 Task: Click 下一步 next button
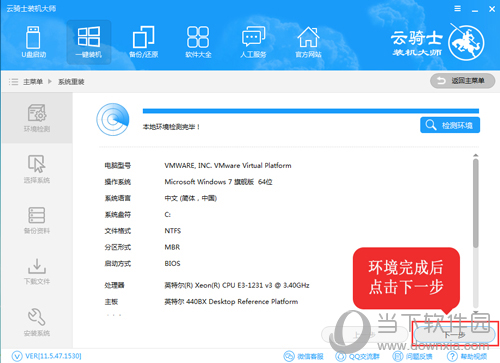(454, 334)
